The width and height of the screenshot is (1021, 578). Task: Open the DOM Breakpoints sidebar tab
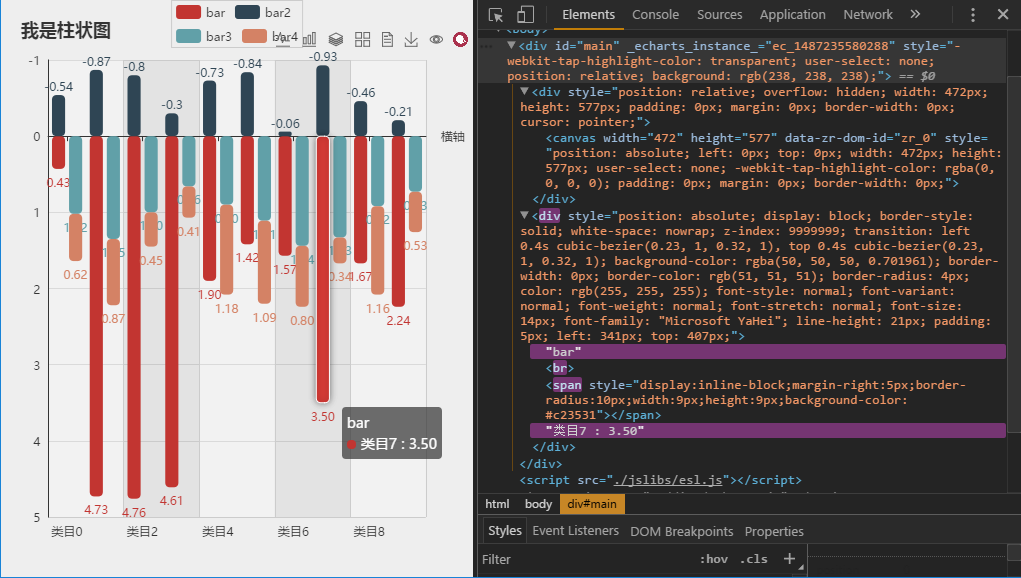tap(682, 531)
